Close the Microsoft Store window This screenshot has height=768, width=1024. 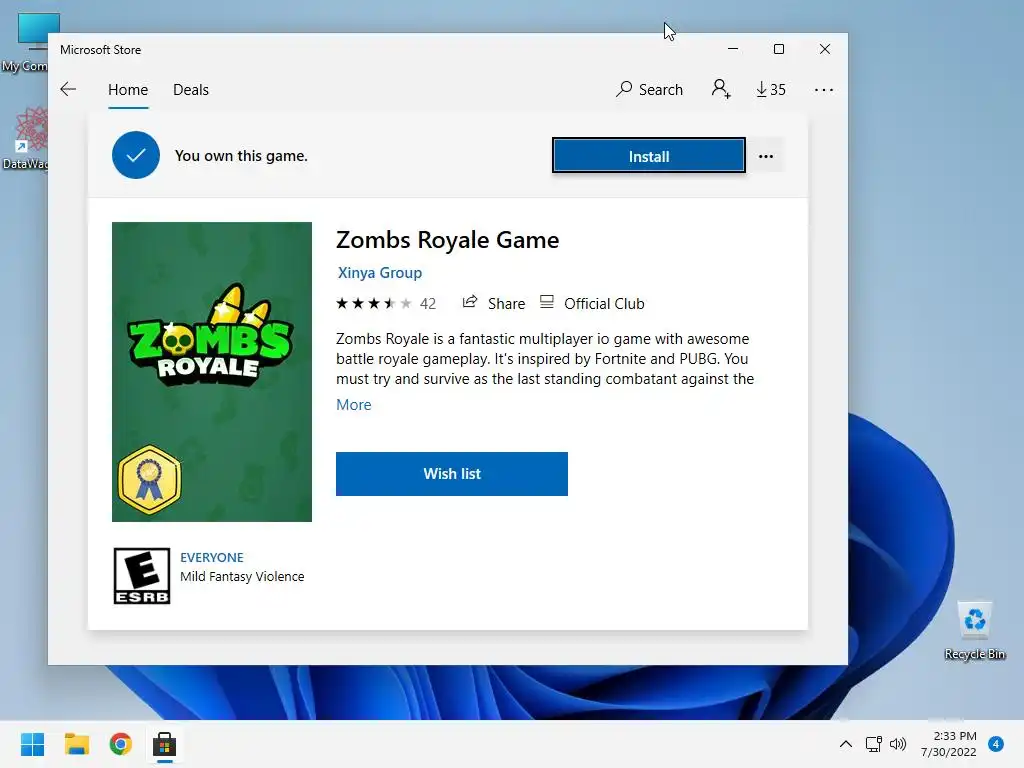[825, 49]
